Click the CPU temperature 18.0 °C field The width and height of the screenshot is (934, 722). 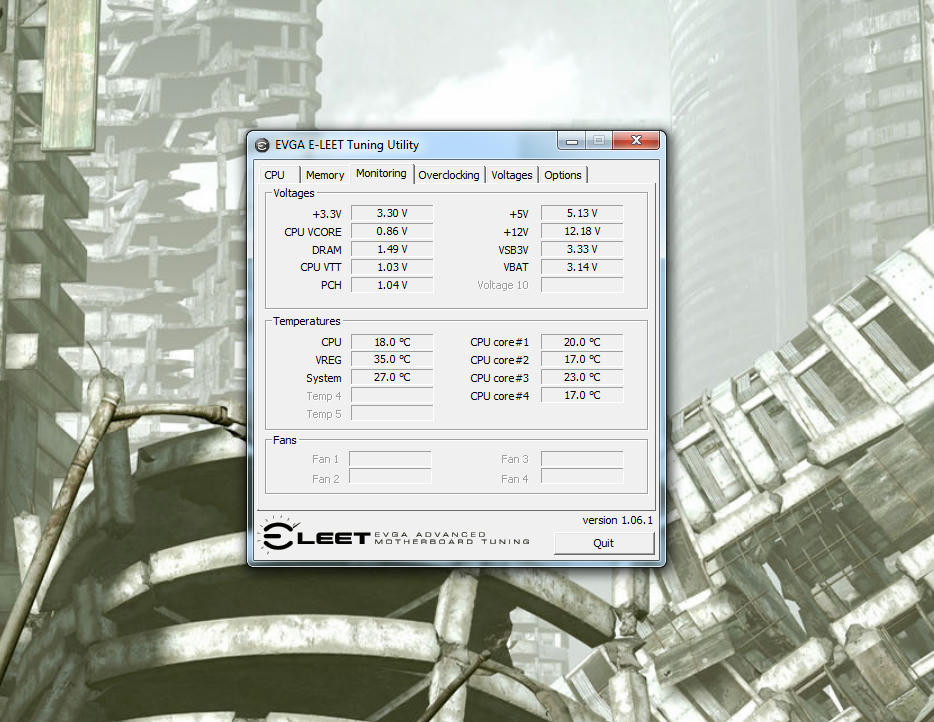click(392, 342)
